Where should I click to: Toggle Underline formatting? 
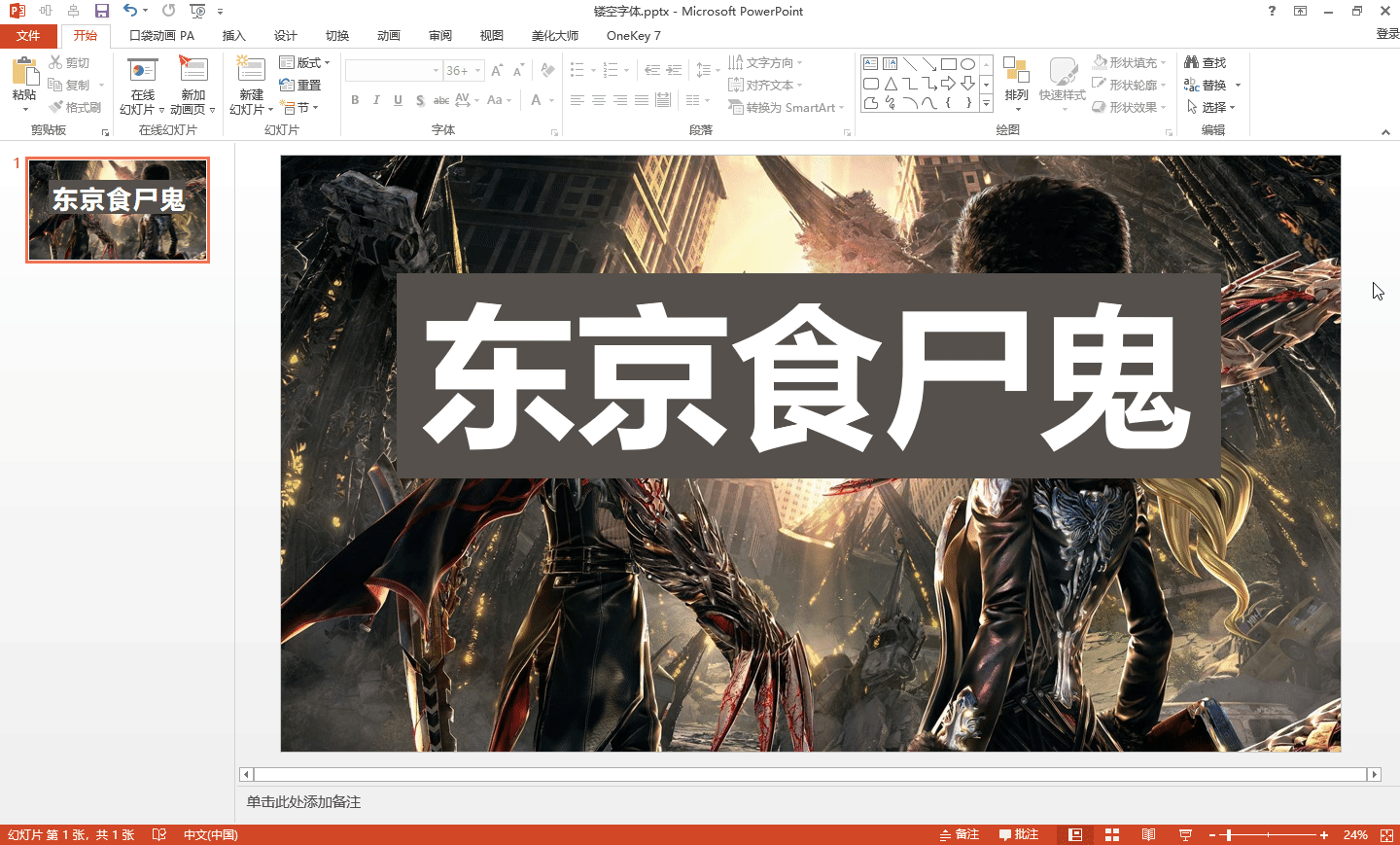[x=398, y=100]
